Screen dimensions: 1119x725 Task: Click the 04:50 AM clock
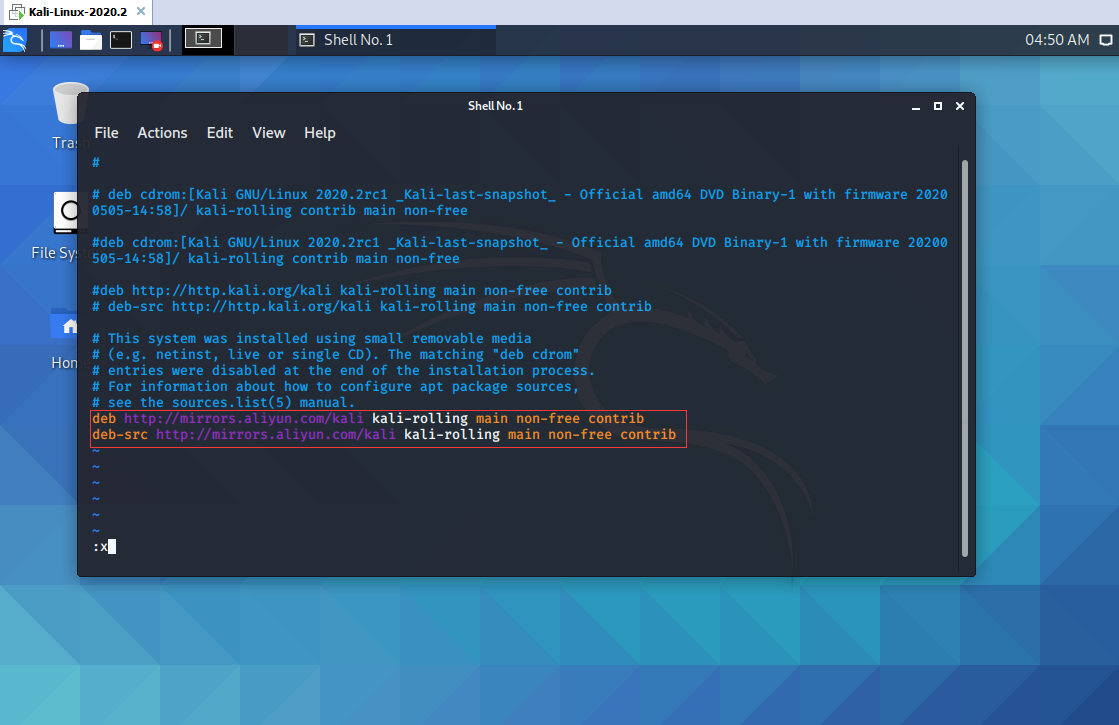tap(1057, 40)
